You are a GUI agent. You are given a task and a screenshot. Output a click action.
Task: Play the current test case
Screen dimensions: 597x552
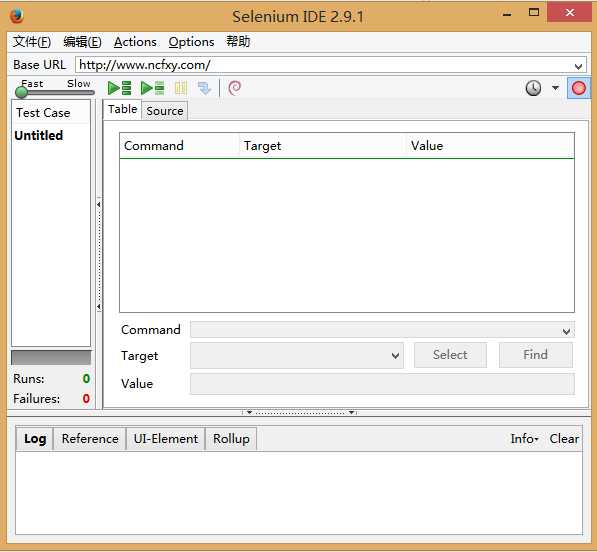point(152,88)
